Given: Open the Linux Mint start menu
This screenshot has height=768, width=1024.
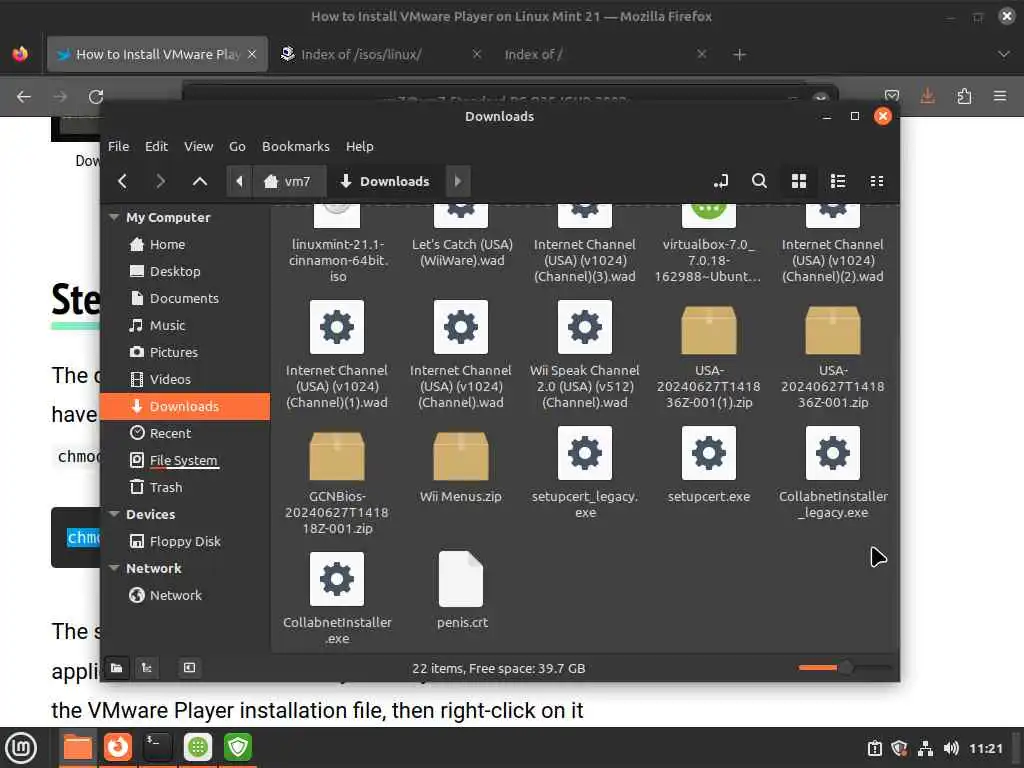Looking at the screenshot, I should pos(21,747).
